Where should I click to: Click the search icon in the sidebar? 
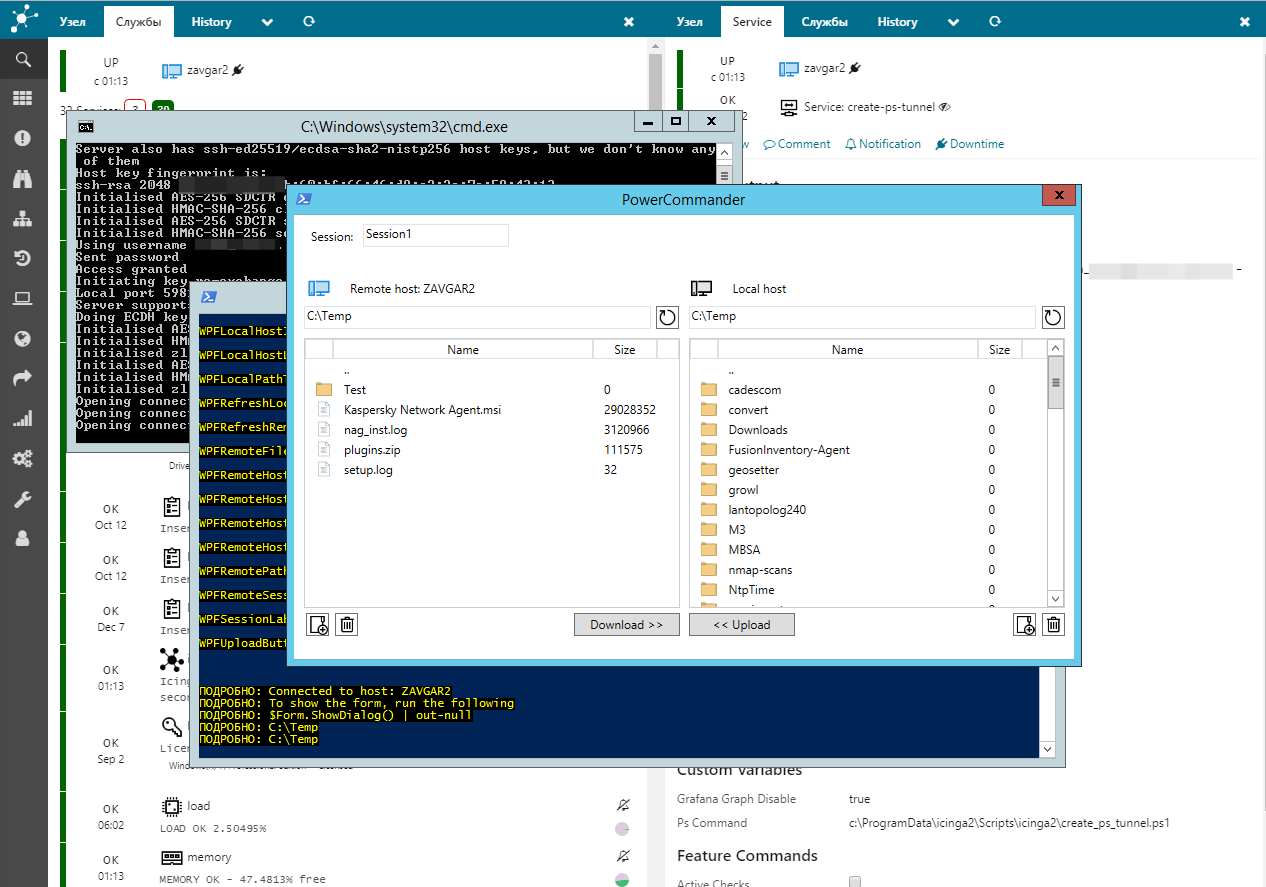[22, 60]
